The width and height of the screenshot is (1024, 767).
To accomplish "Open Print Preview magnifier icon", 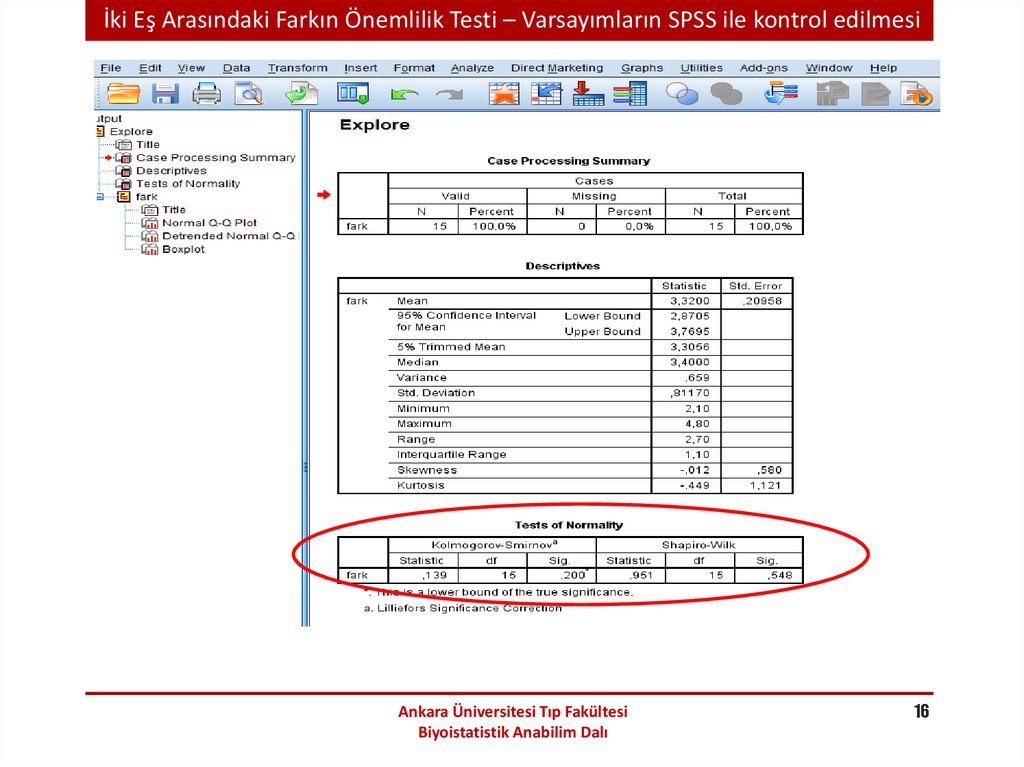I will click(247, 94).
